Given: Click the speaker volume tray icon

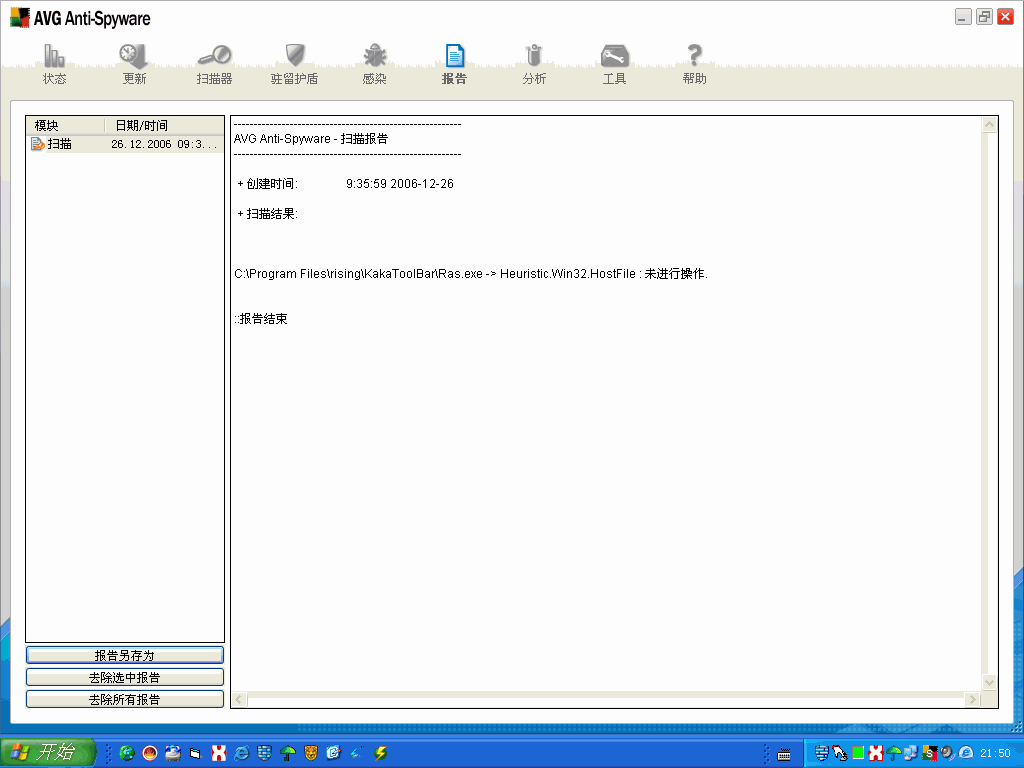Looking at the screenshot, I should (948, 753).
